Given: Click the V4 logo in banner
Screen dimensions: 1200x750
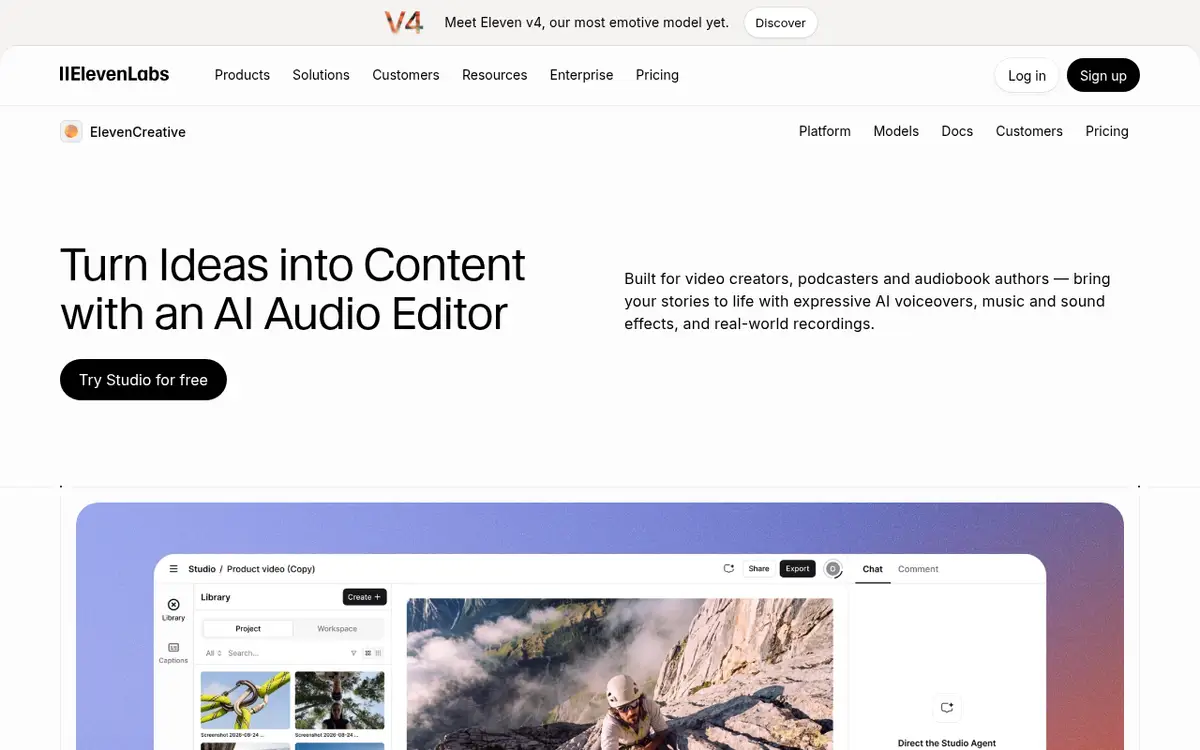Looking at the screenshot, I should 404,22.
